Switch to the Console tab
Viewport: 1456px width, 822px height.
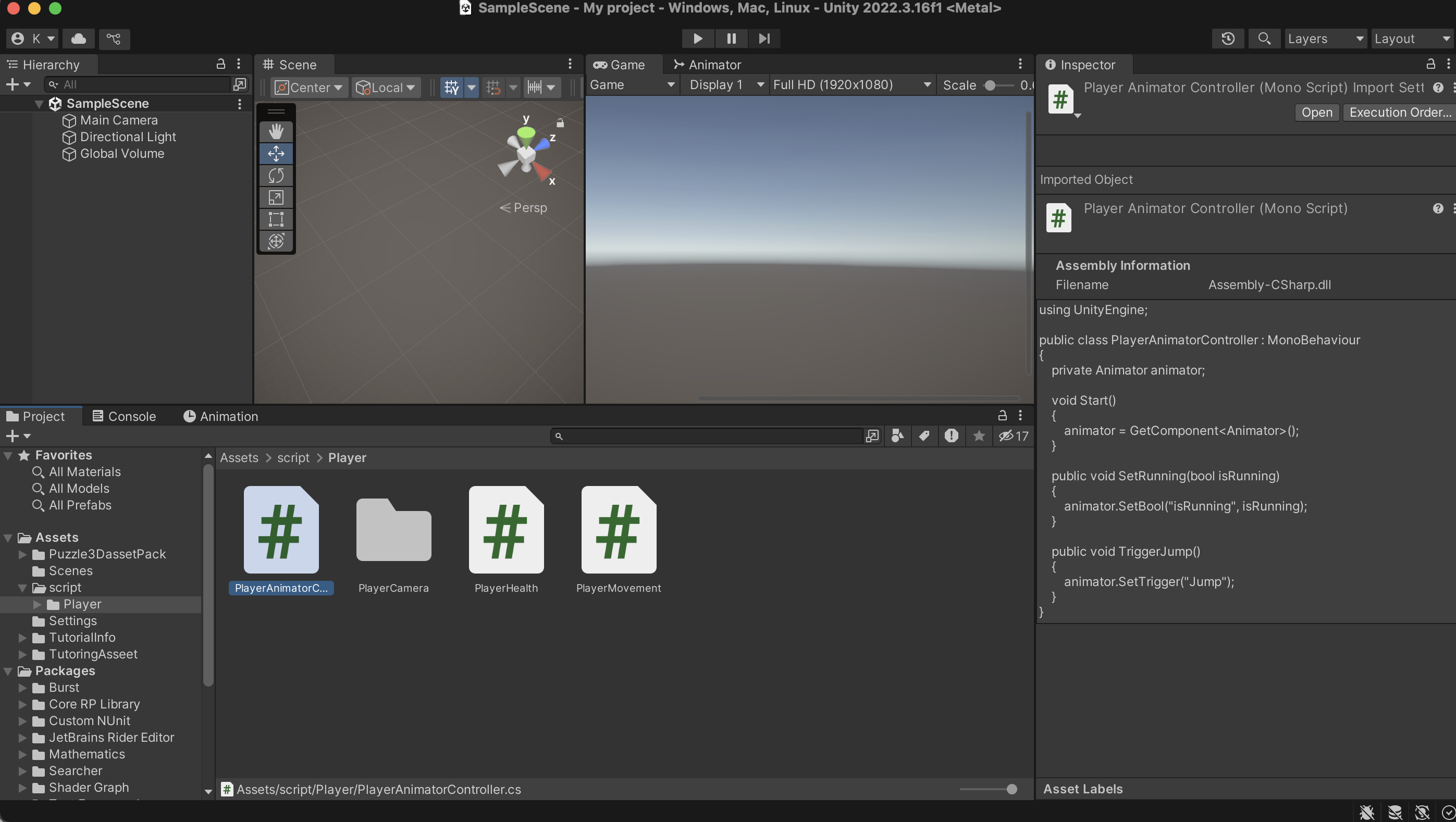[125, 416]
